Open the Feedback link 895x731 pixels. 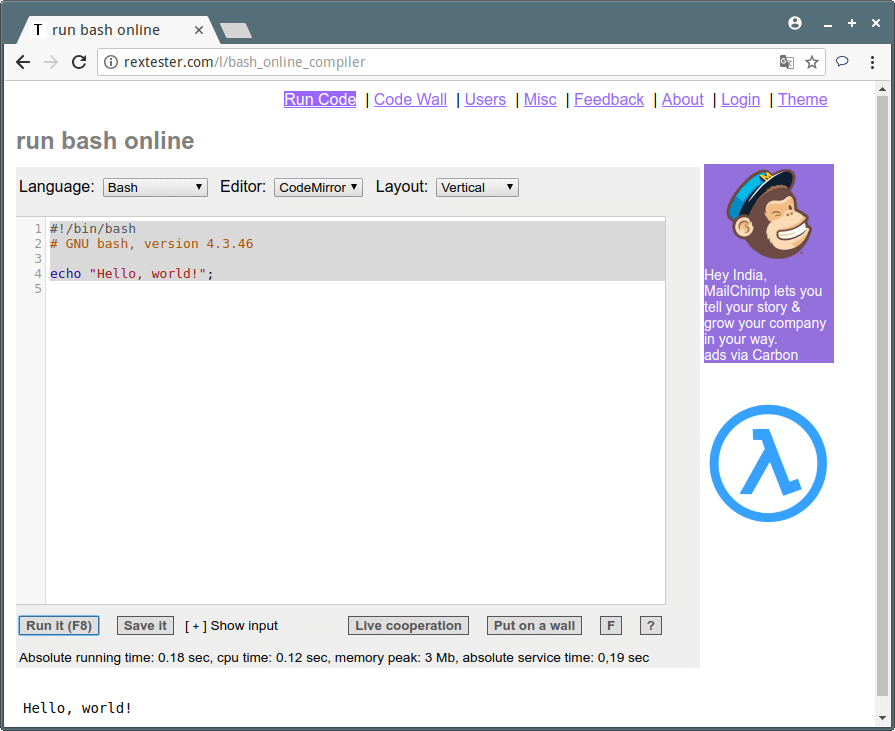tap(609, 99)
